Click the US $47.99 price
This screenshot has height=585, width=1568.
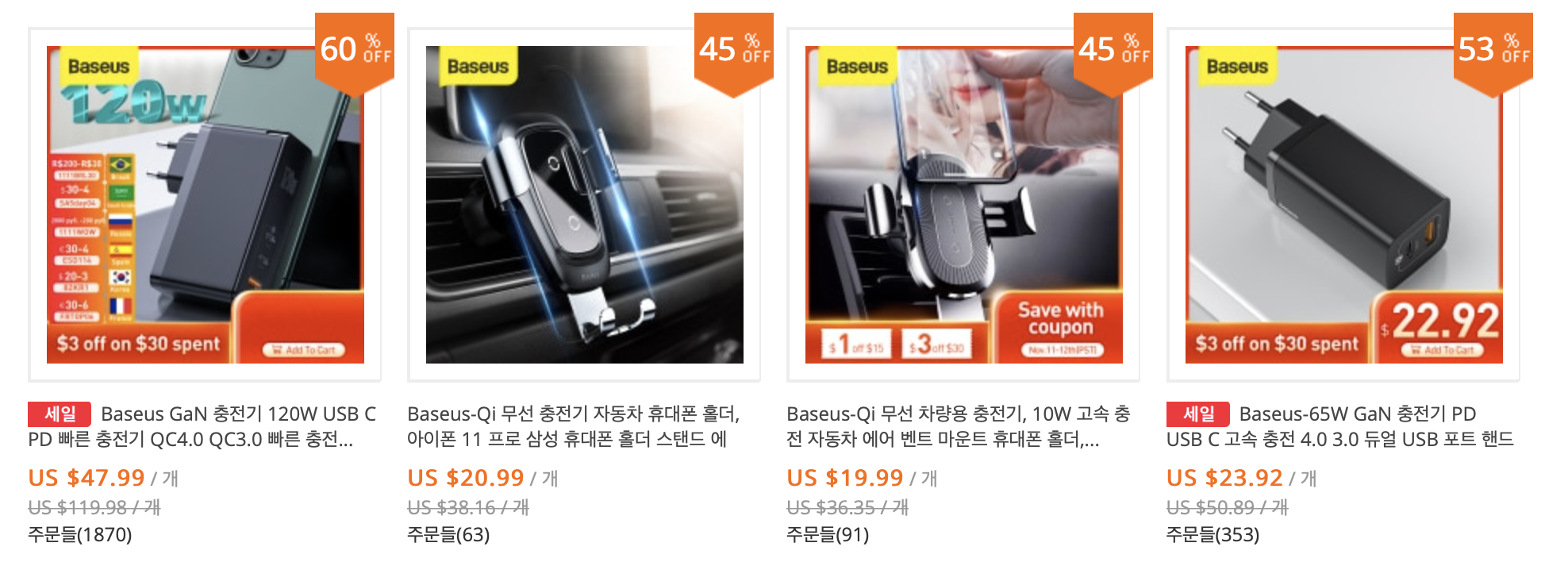(86, 478)
